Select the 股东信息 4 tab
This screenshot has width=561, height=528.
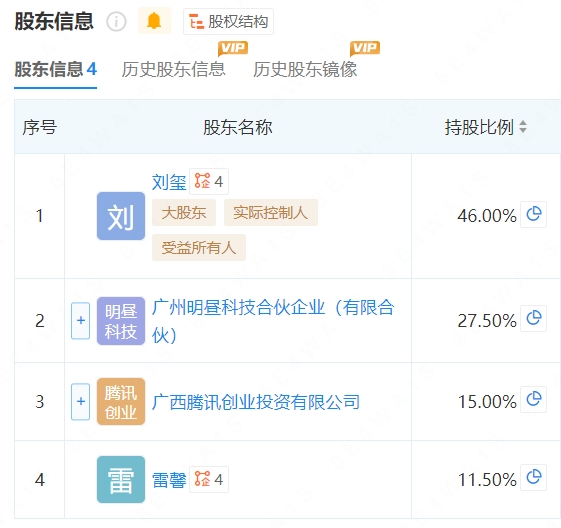coord(55,69)
